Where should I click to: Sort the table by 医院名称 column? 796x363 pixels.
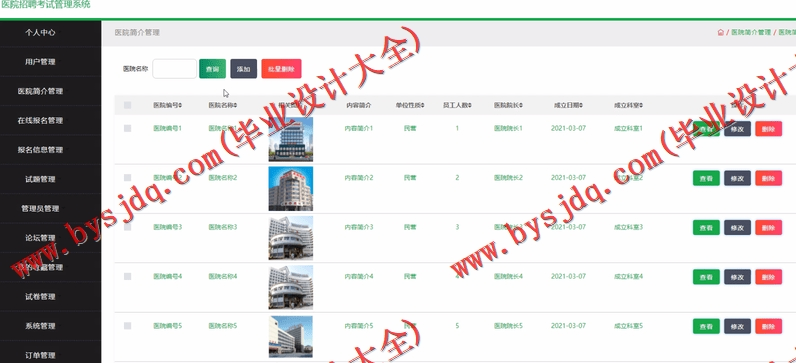222,106
